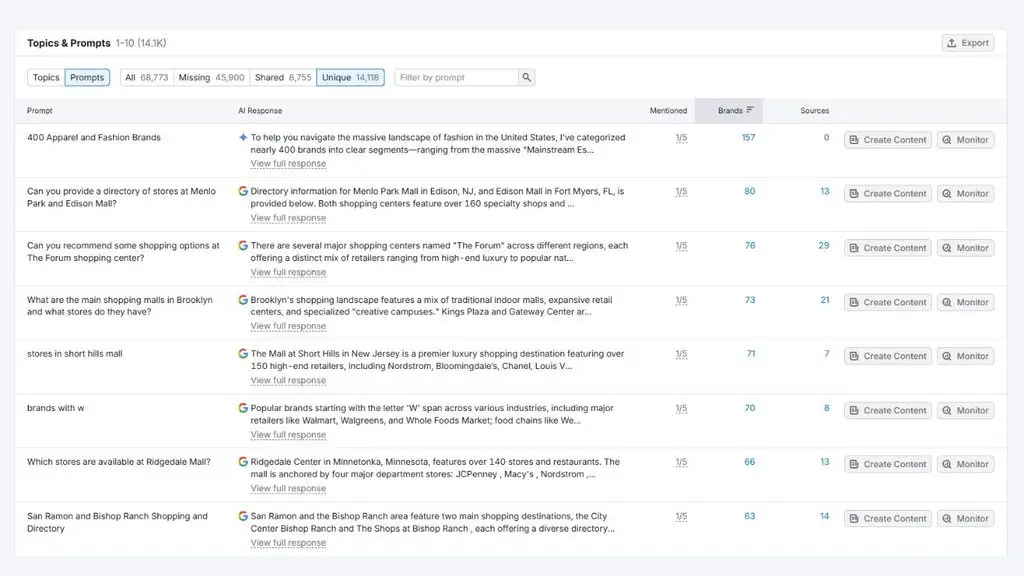Viewport: 1024px width, 576px height.
Task: Click the search magnifier icon beside the prompt filter
Action: pyautogui.click(x=526, y=77)
